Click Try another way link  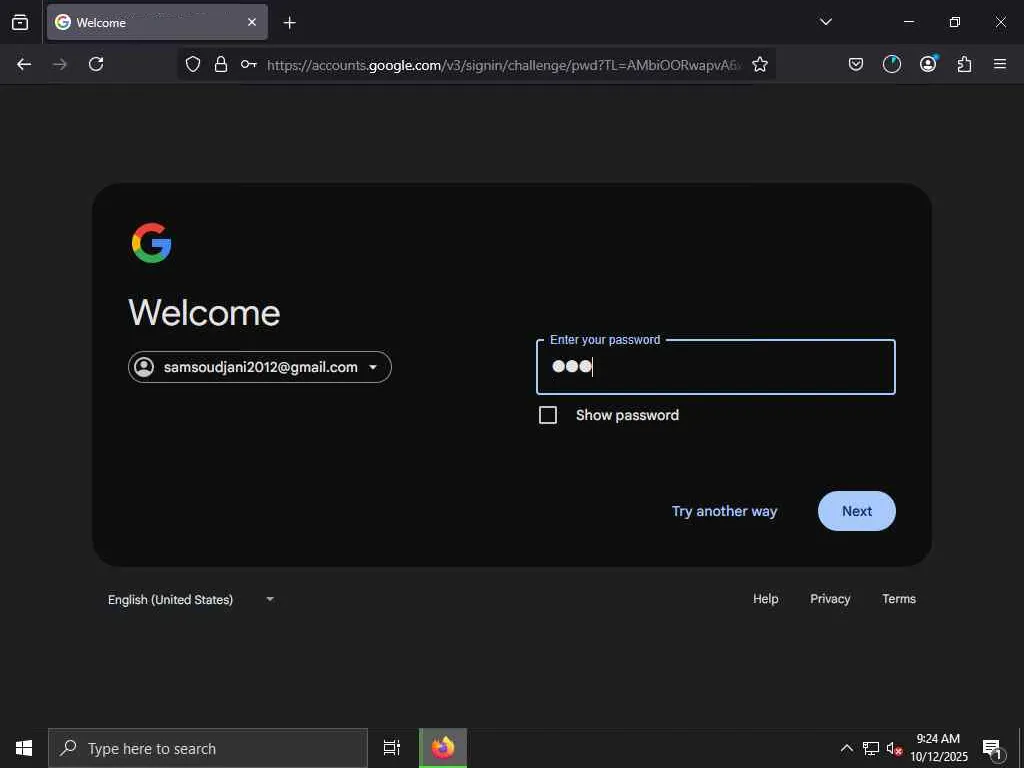[724, 511]
